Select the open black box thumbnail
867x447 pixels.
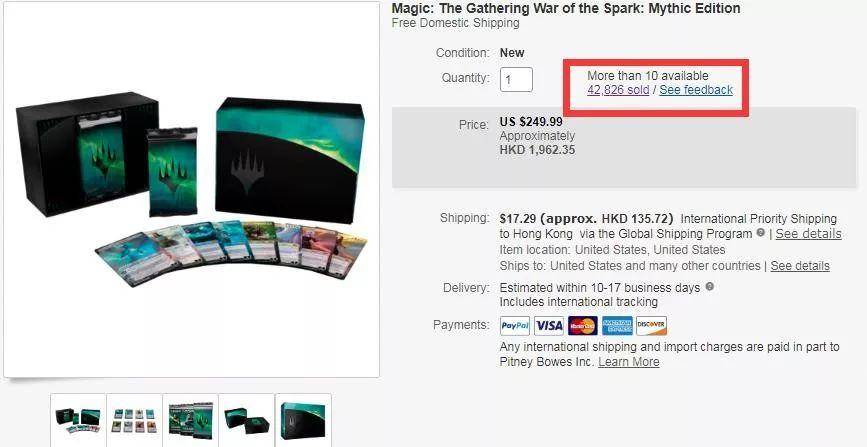(247, 420)
